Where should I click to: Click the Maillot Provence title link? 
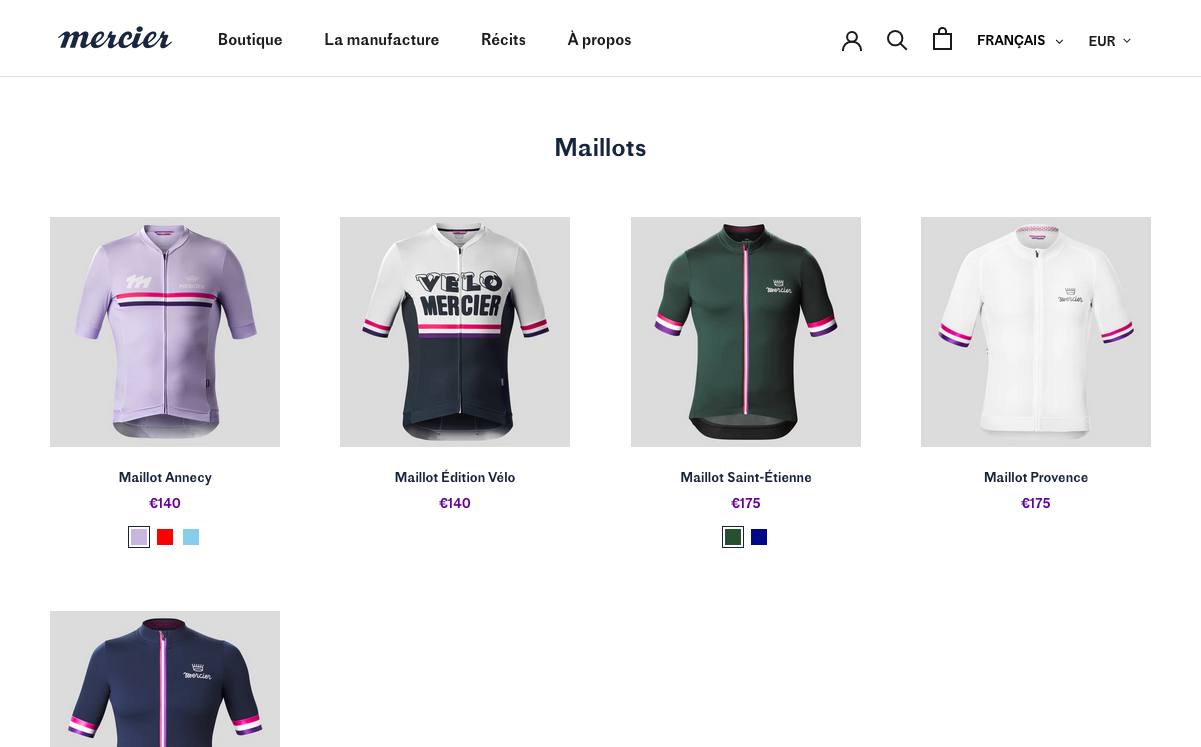coord(1035,477)
